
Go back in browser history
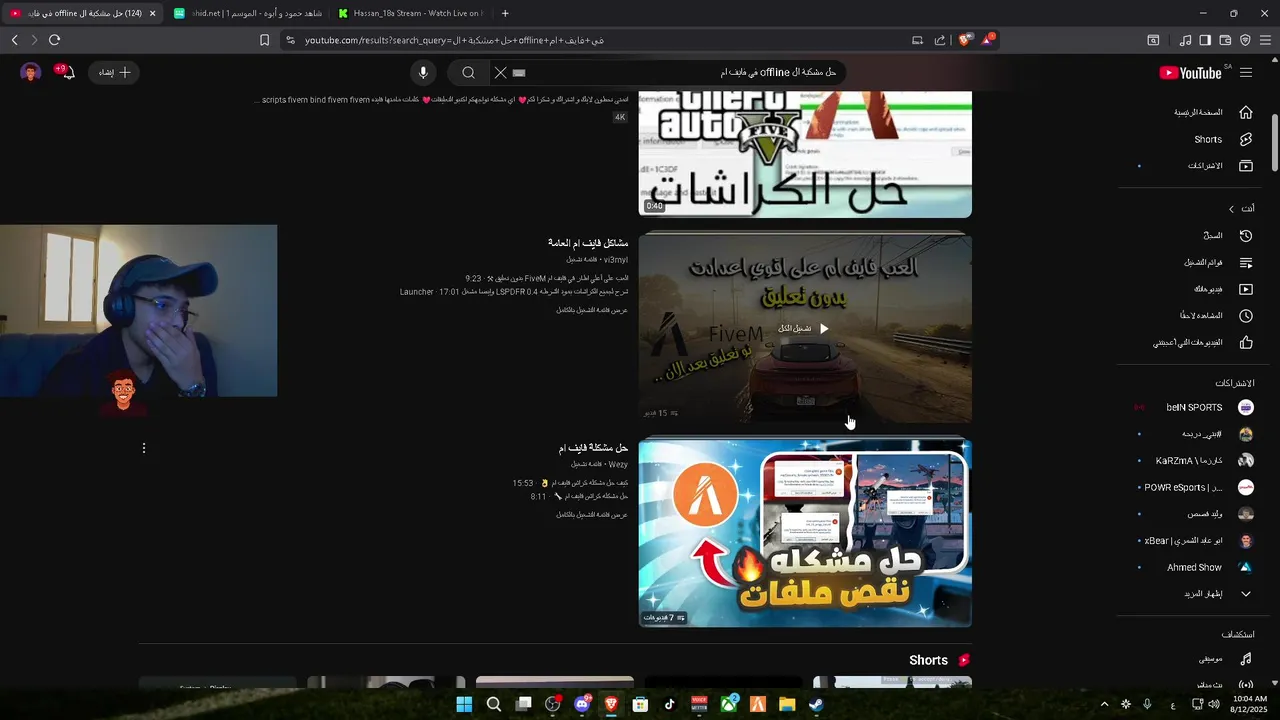click(x=14, y=40)
